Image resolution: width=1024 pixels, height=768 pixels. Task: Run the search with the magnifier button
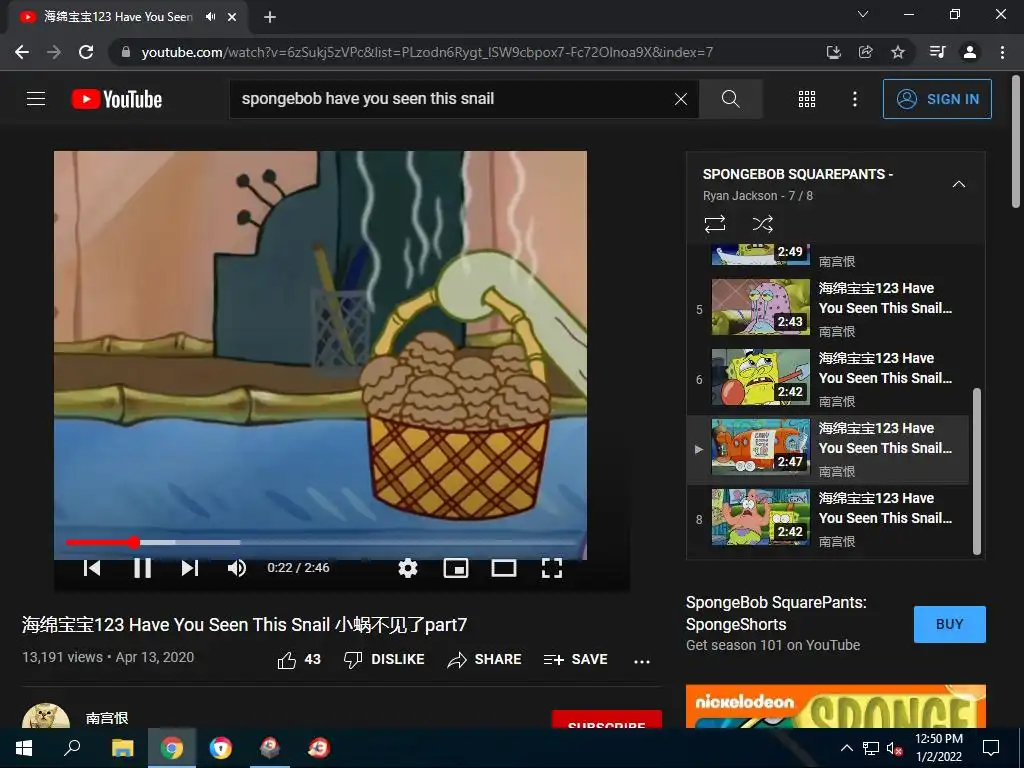(730, 99)
